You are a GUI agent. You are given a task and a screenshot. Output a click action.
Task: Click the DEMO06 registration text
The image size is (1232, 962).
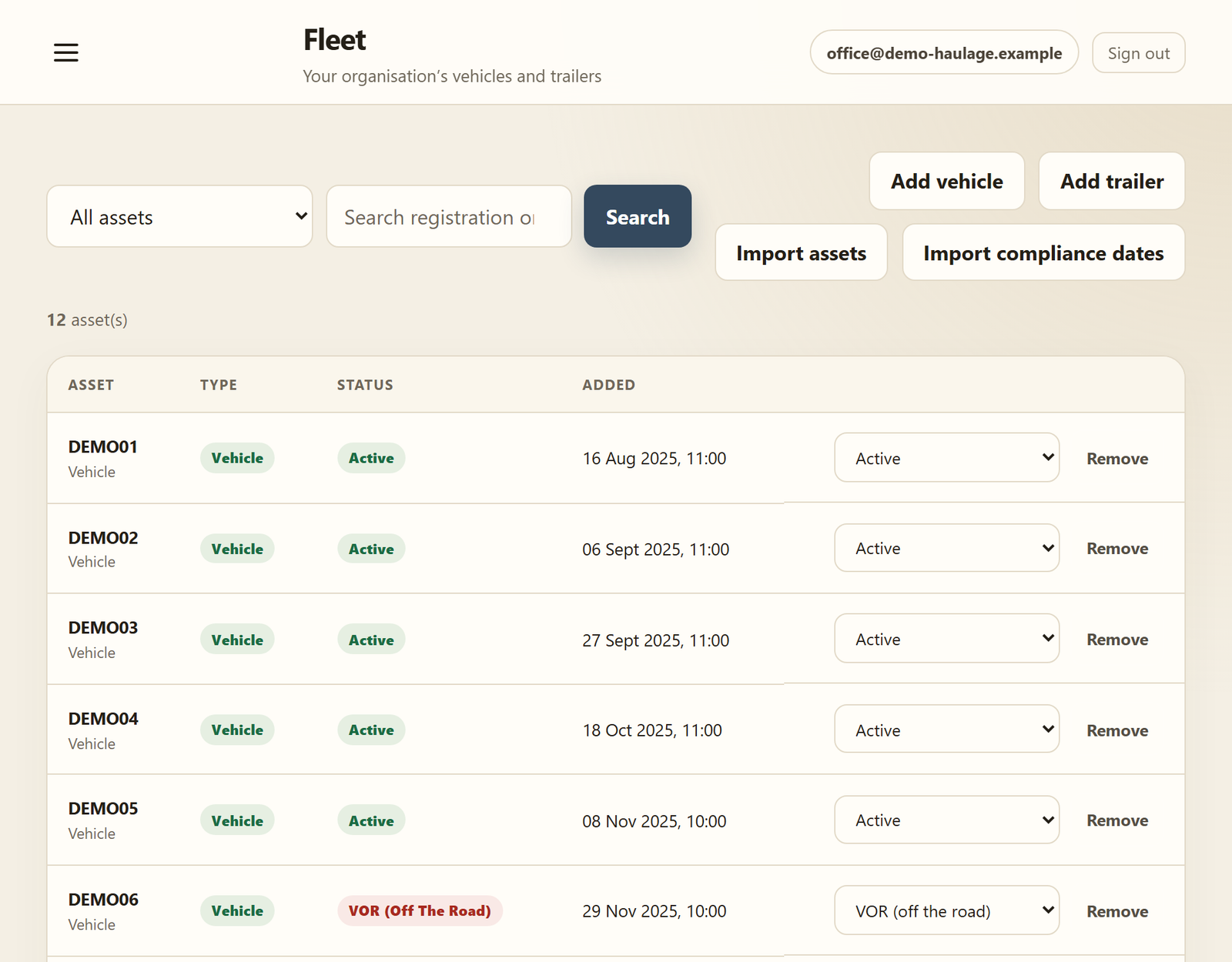pyautogui.click(x=103, y=900)
